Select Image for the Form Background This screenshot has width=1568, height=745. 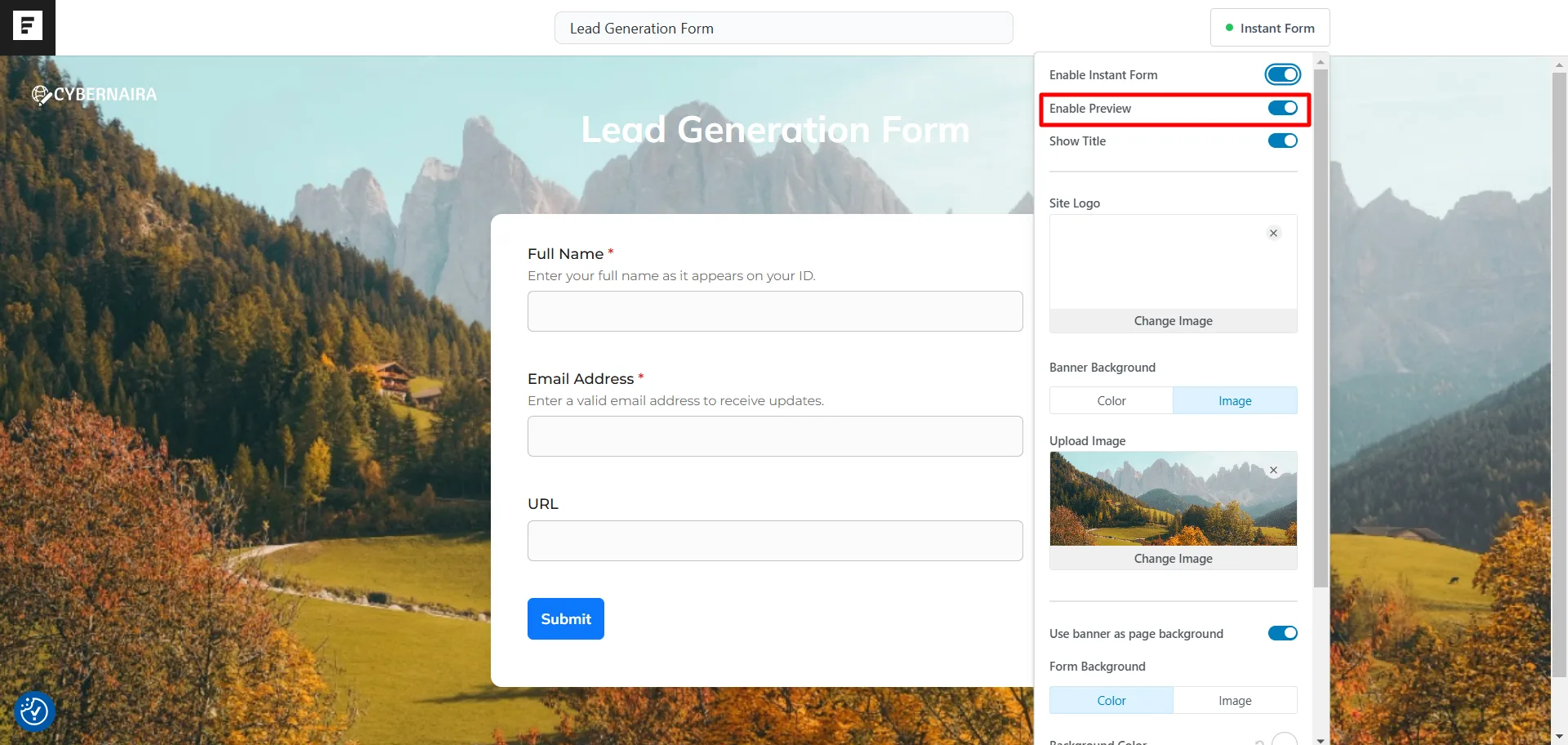[1235, 700]
